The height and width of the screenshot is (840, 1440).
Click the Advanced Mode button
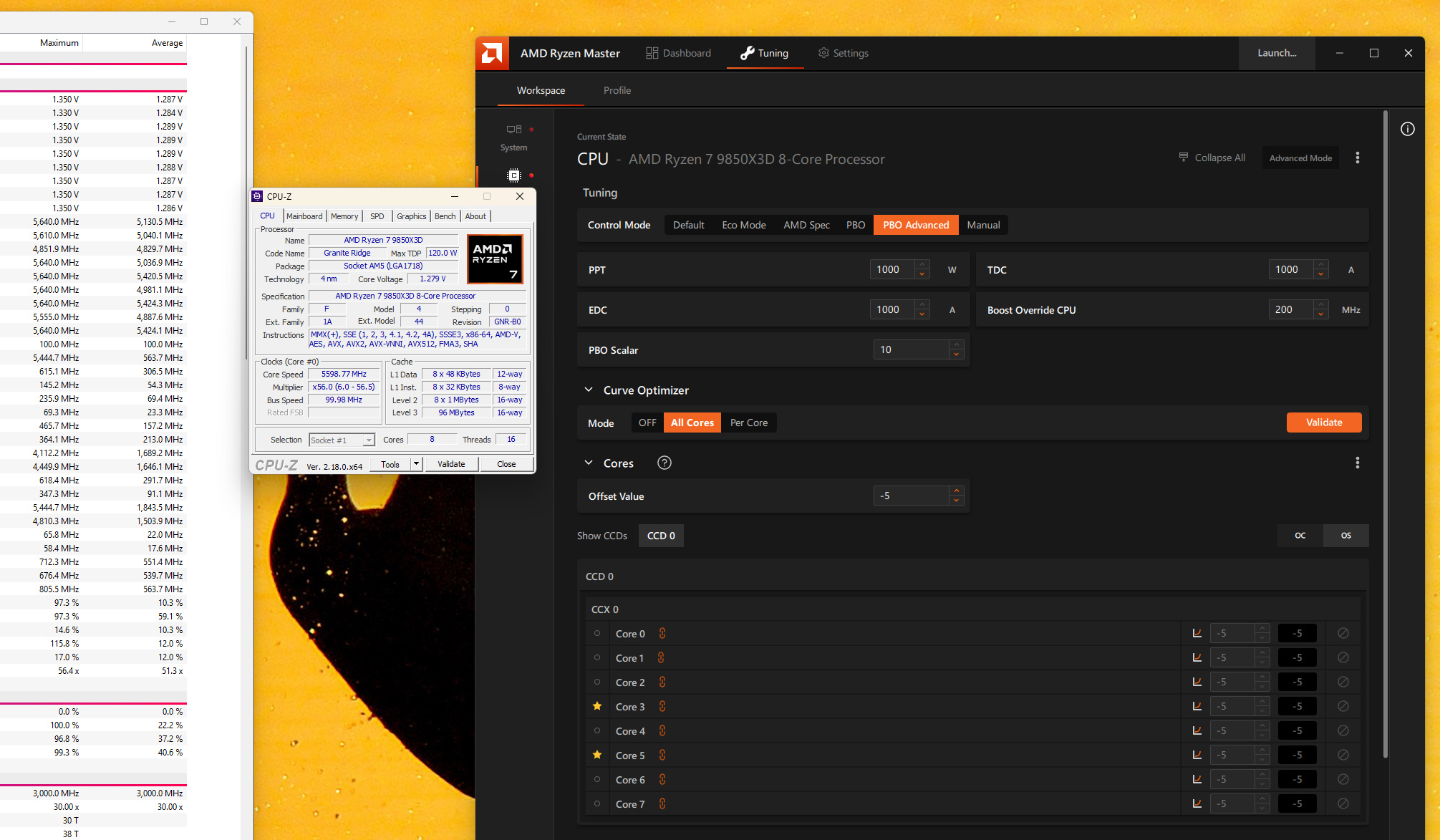1300,158
